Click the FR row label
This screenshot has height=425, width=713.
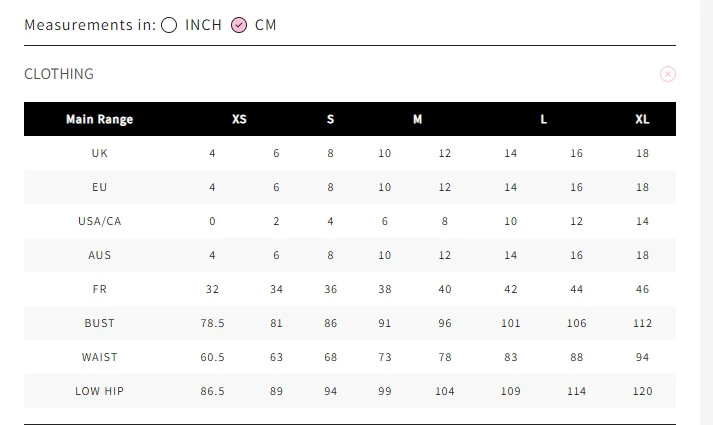coord(99,289)
